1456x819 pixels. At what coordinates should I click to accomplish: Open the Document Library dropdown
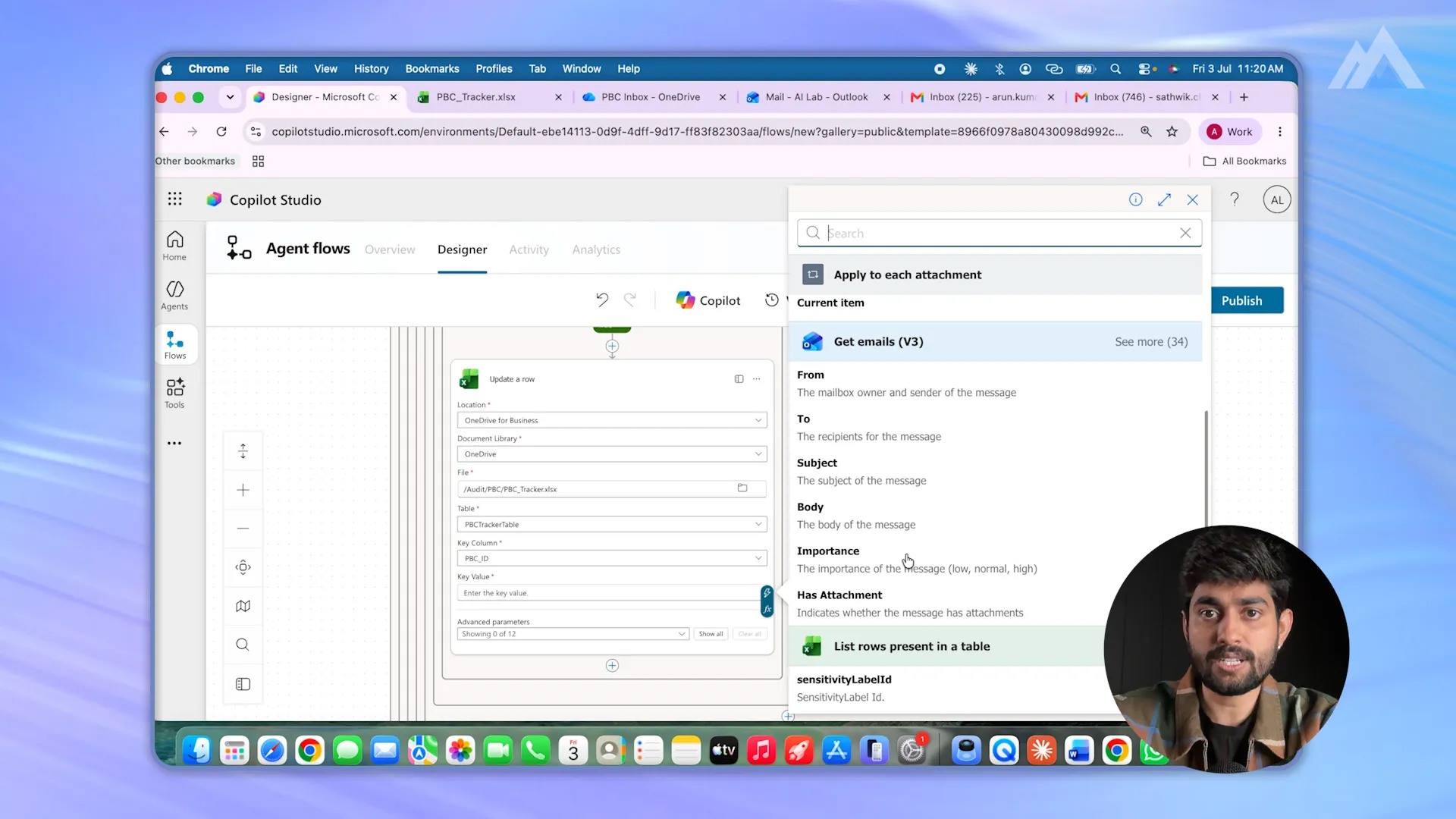[612, 454]
